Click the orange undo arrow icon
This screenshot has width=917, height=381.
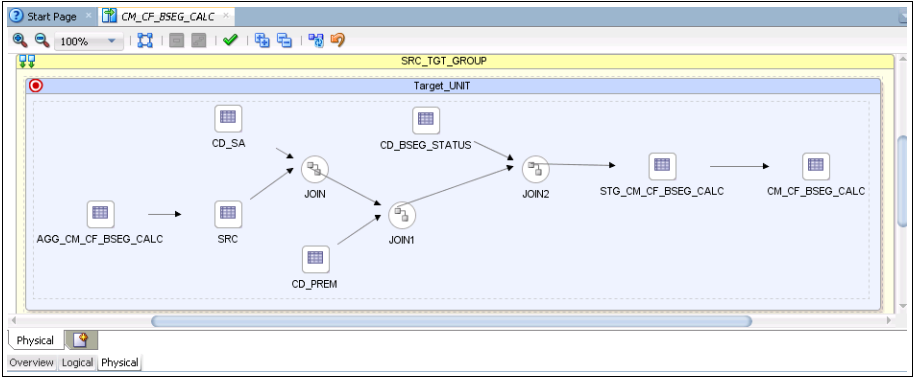[338, 40]
